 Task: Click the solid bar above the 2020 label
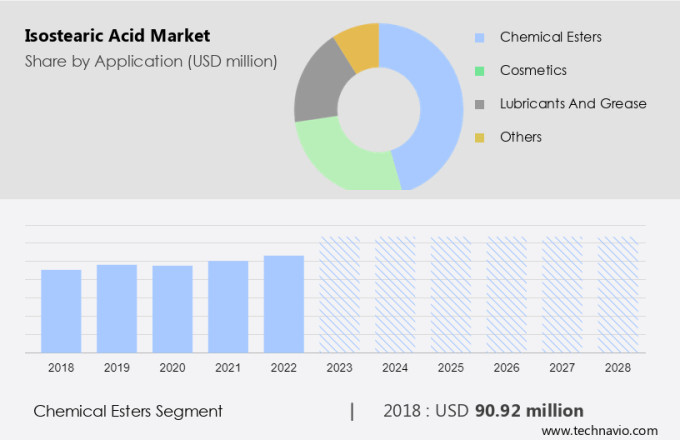click(172, 308)
